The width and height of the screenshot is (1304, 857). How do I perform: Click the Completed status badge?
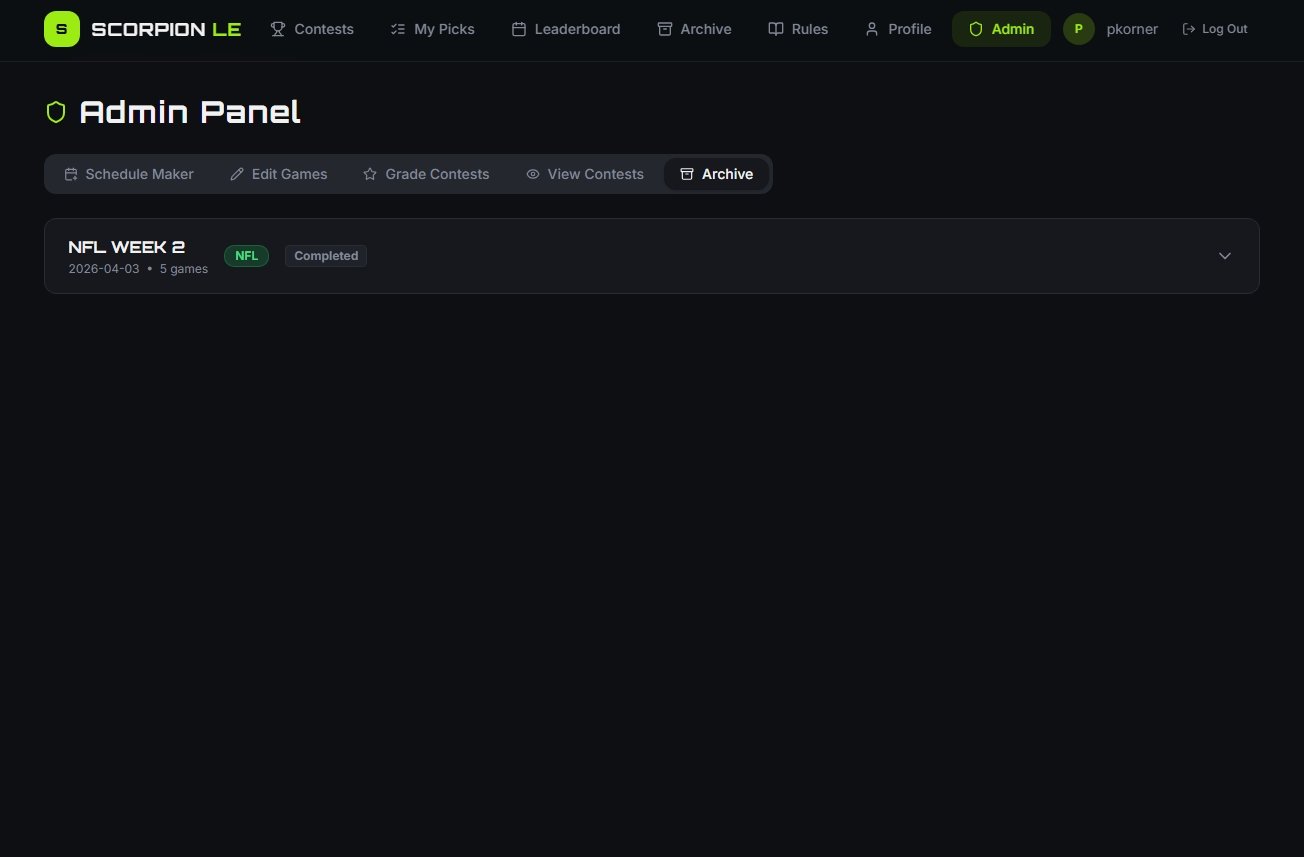326,256
